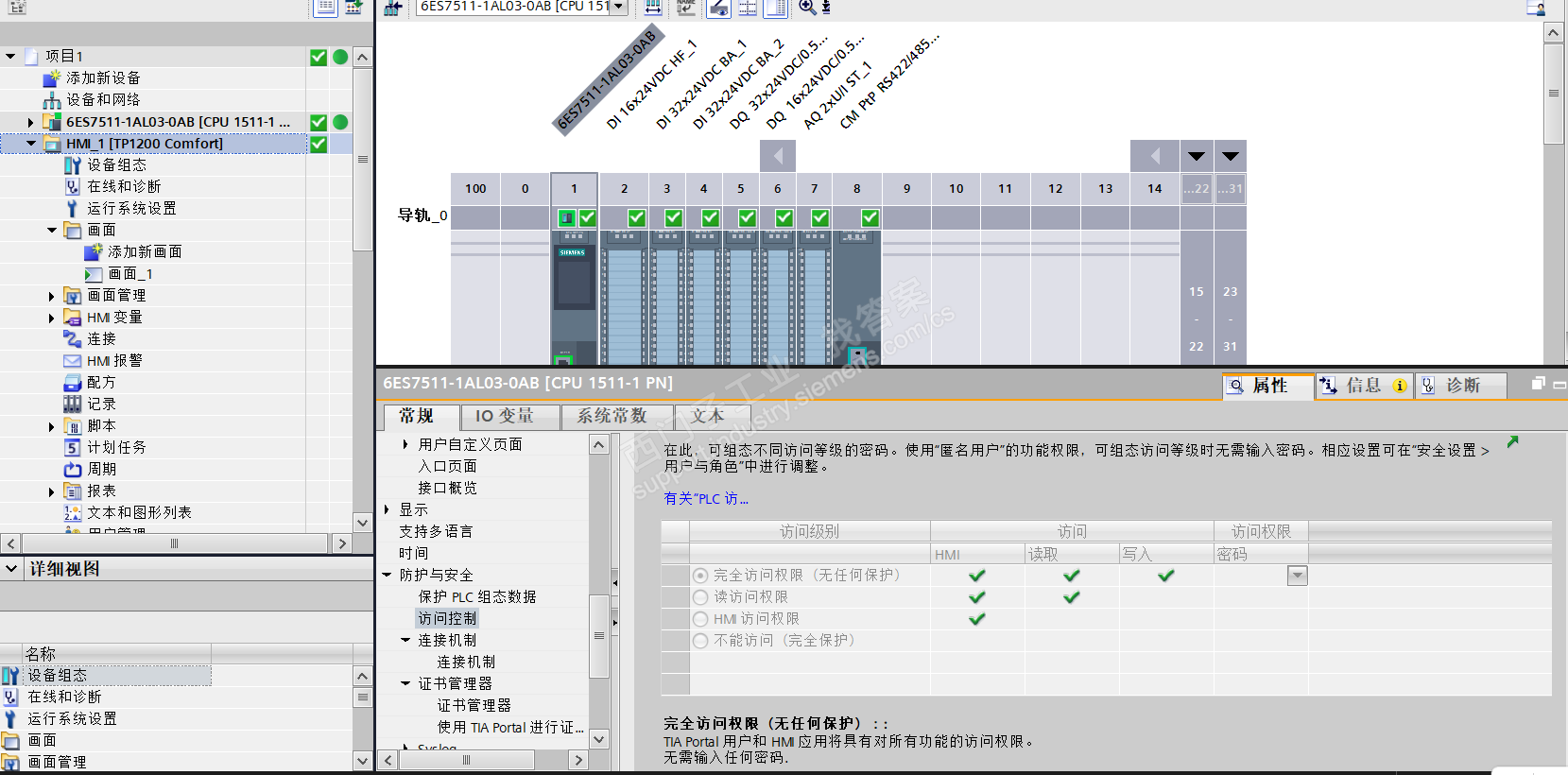Click the add new device icon

52,77
